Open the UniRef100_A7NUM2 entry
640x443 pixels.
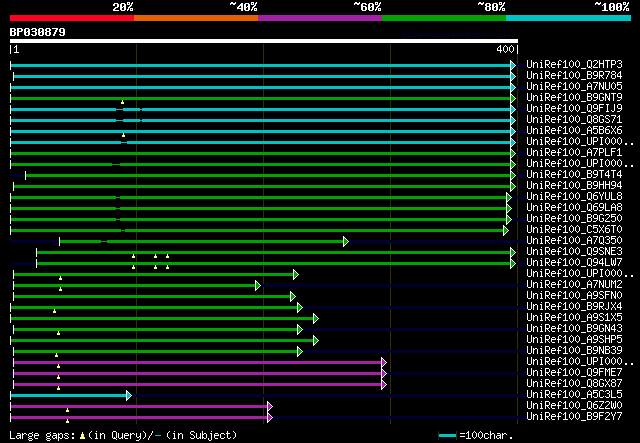click(574, 285)
